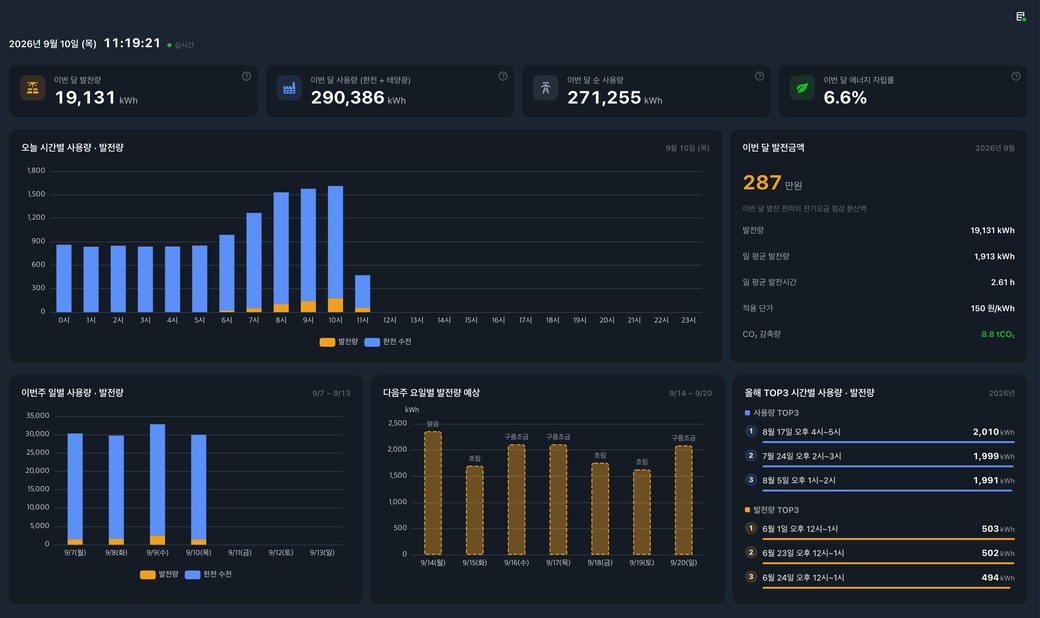Click the 271,255 kWh net usage value
The width and height of the screenshot is (1040, 618).
615,97
